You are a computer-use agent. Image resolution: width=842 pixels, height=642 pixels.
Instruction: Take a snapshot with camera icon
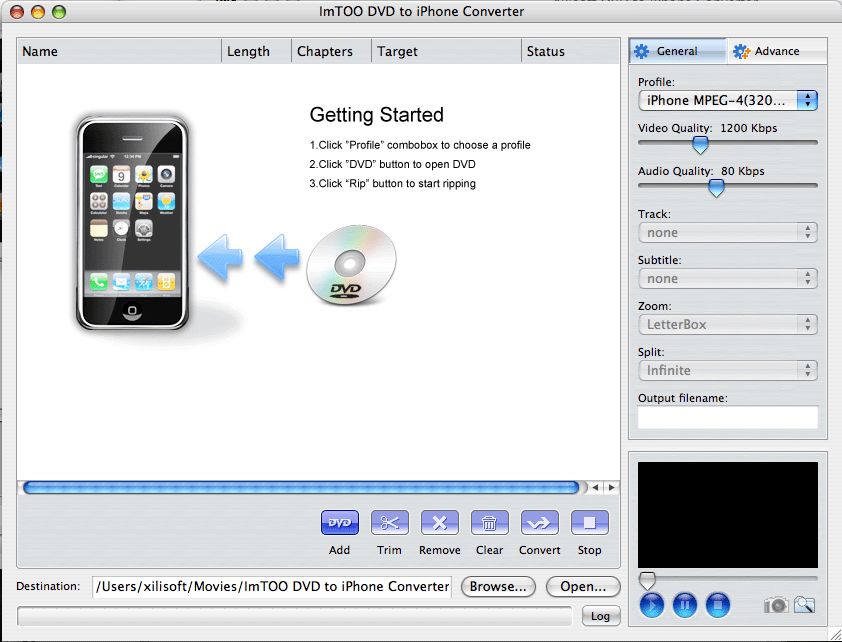click(x=775, y=605)
